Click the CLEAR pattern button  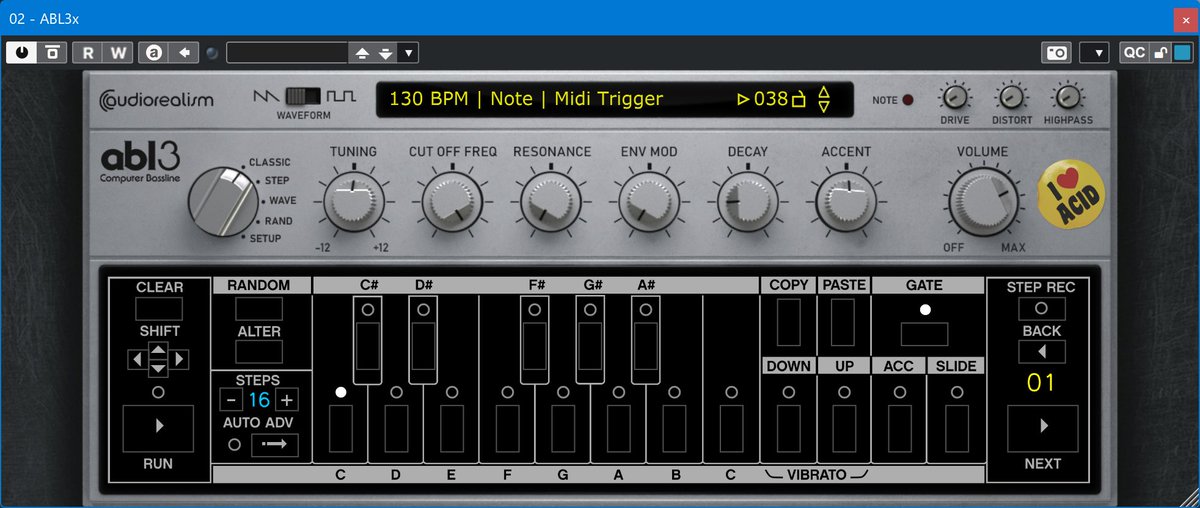coord(159,309)
